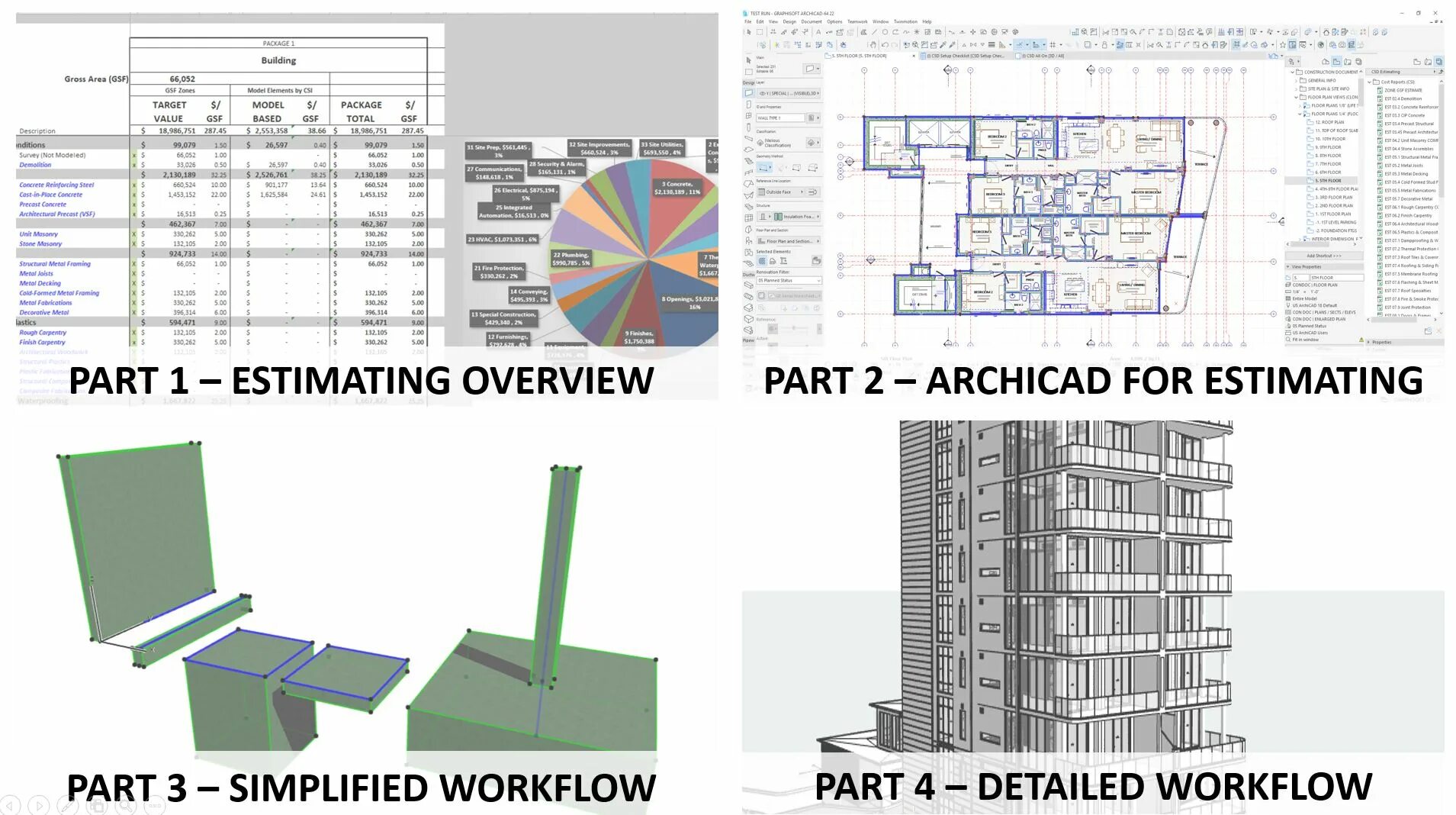Open slideshow pen tools icon
The height and width of the screenshot is (815, 1456).
[x=67, y=804]
